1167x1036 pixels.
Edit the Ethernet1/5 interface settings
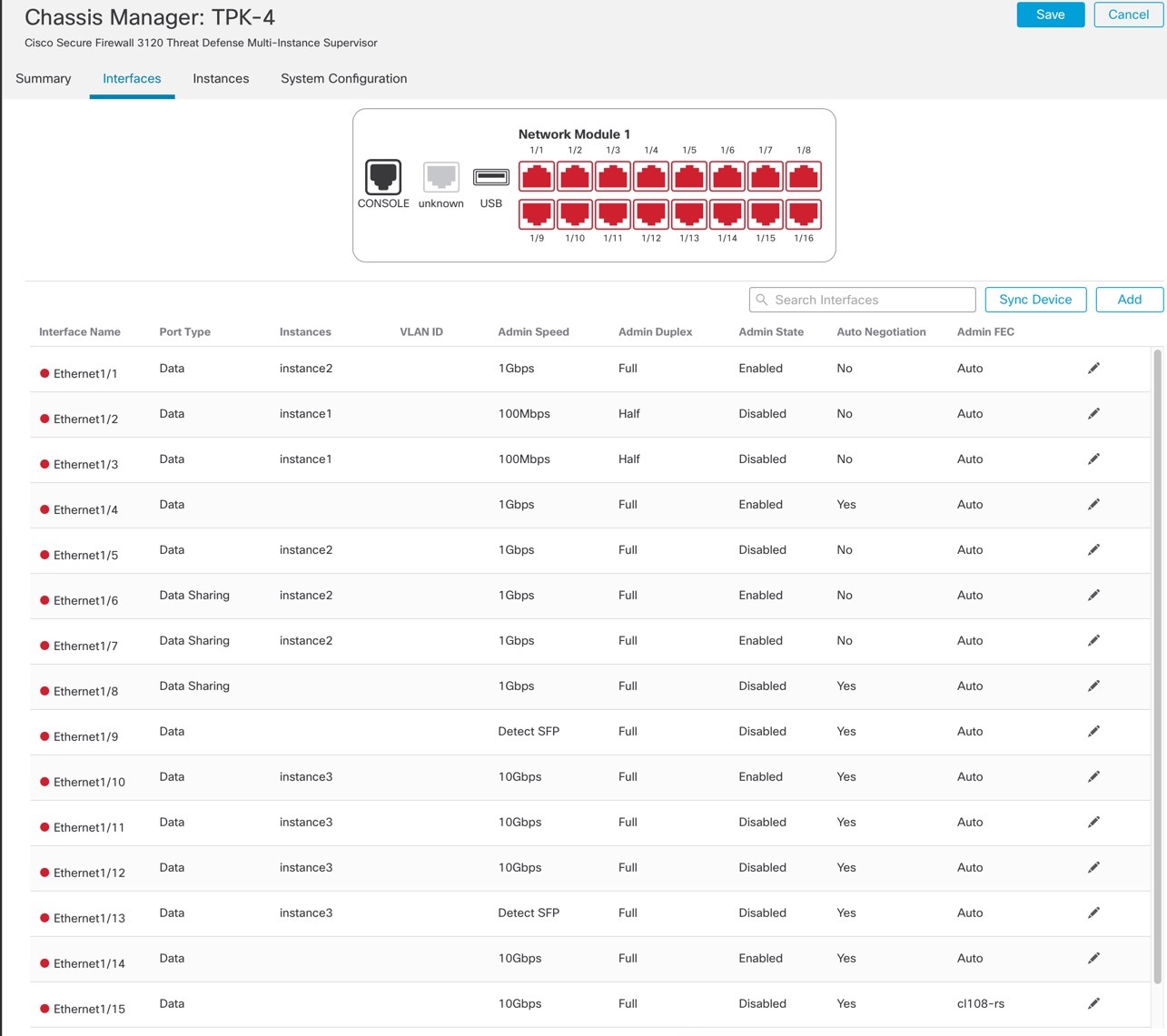[1093, 549]
